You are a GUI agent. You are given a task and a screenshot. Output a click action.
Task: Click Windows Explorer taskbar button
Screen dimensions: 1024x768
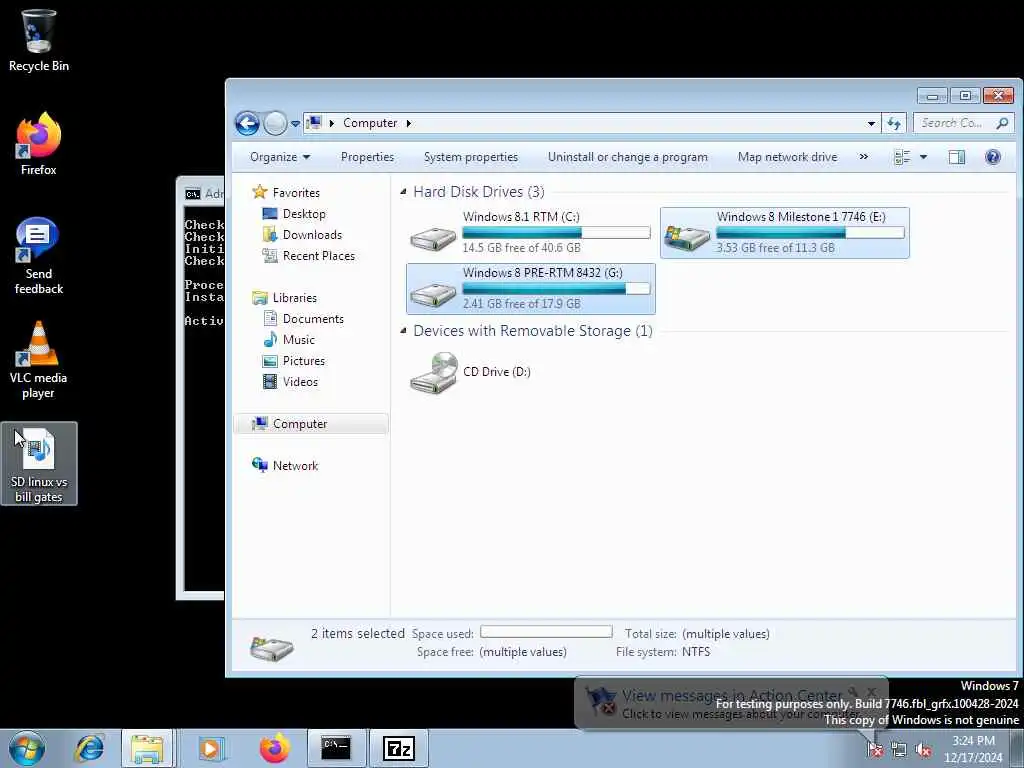coord(147,748)
